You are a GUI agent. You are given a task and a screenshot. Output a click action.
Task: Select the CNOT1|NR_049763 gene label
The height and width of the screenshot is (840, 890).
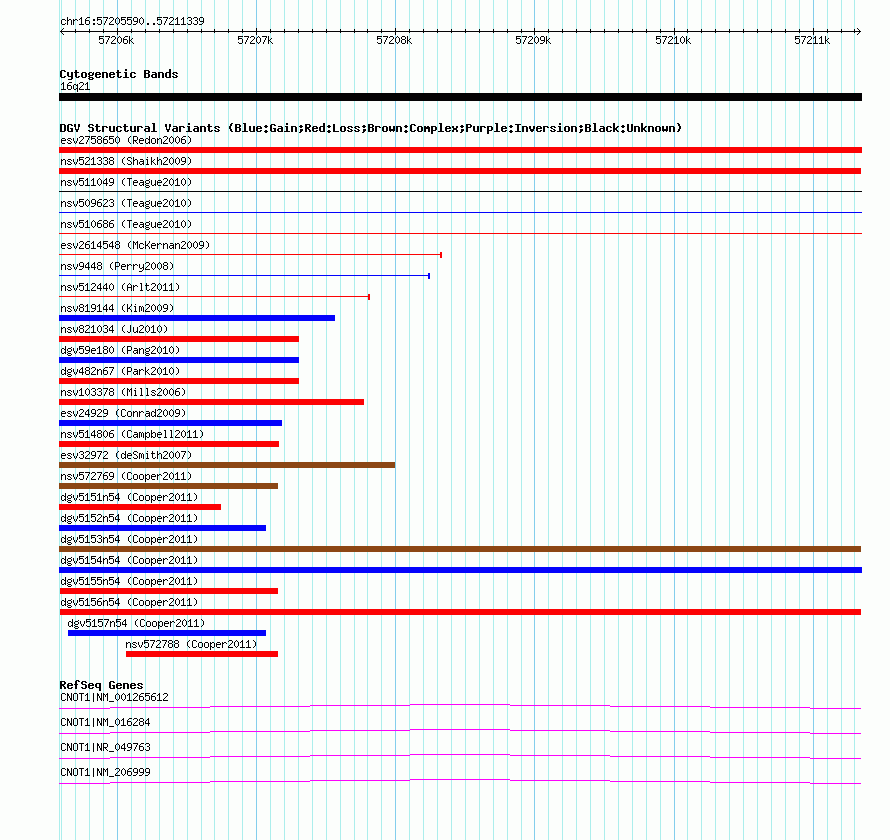coord(105,747)
